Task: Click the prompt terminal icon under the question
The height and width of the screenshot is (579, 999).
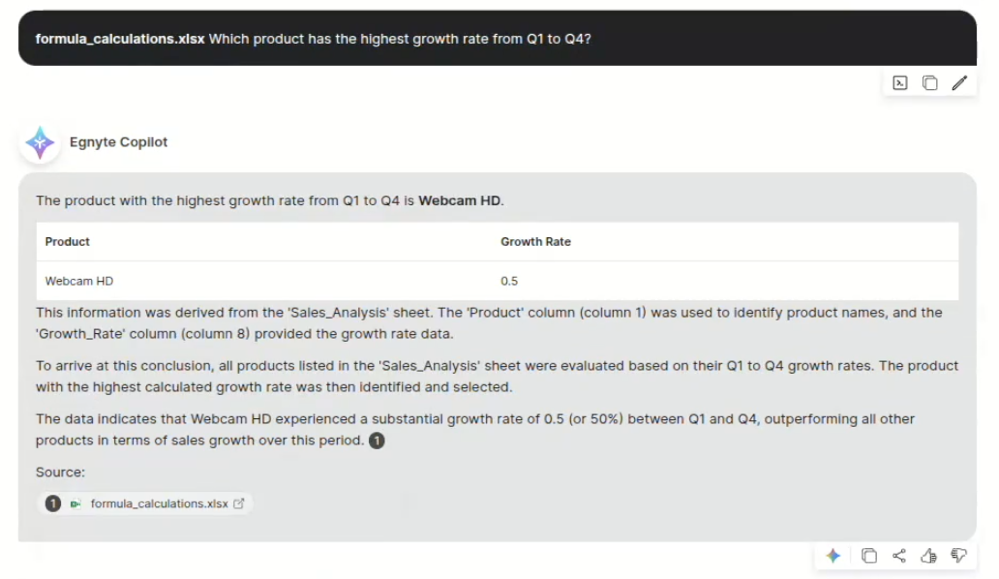Action: click(900, 83)
